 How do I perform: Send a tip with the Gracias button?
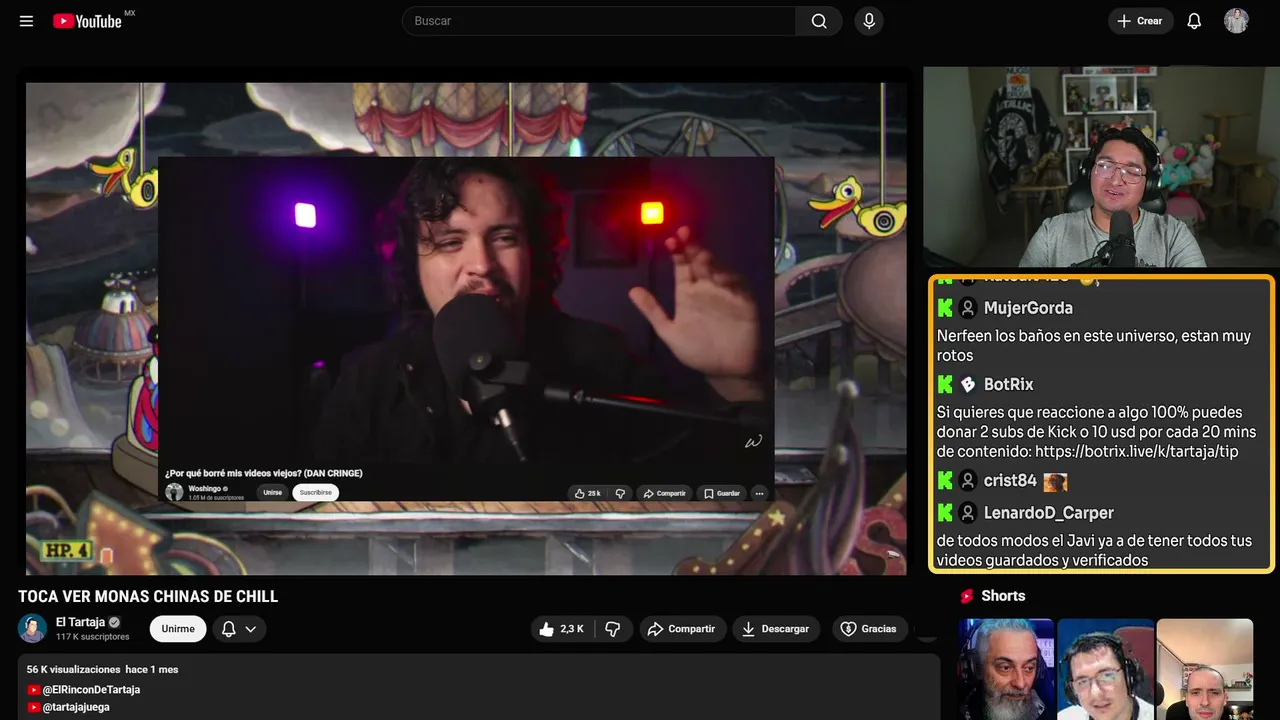tap(869, 629)
